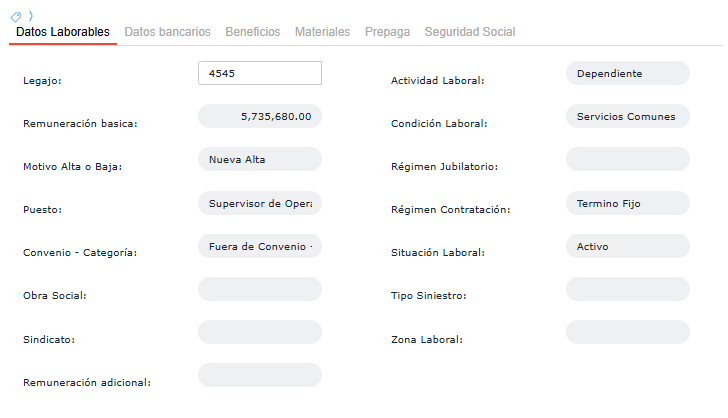The height and width of the screenshot is (418, 728).
Task: Click the chevron arrow beside the tag
Action: [30, 16]
